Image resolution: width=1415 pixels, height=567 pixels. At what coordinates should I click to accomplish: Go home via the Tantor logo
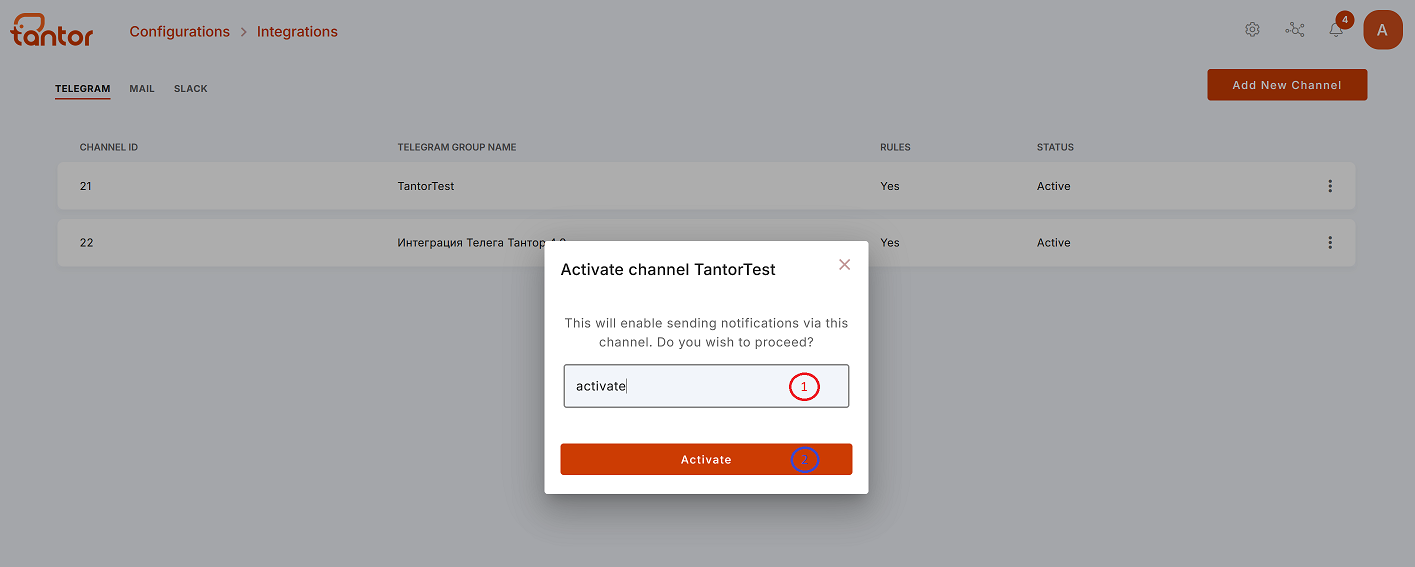click(52, 30)
